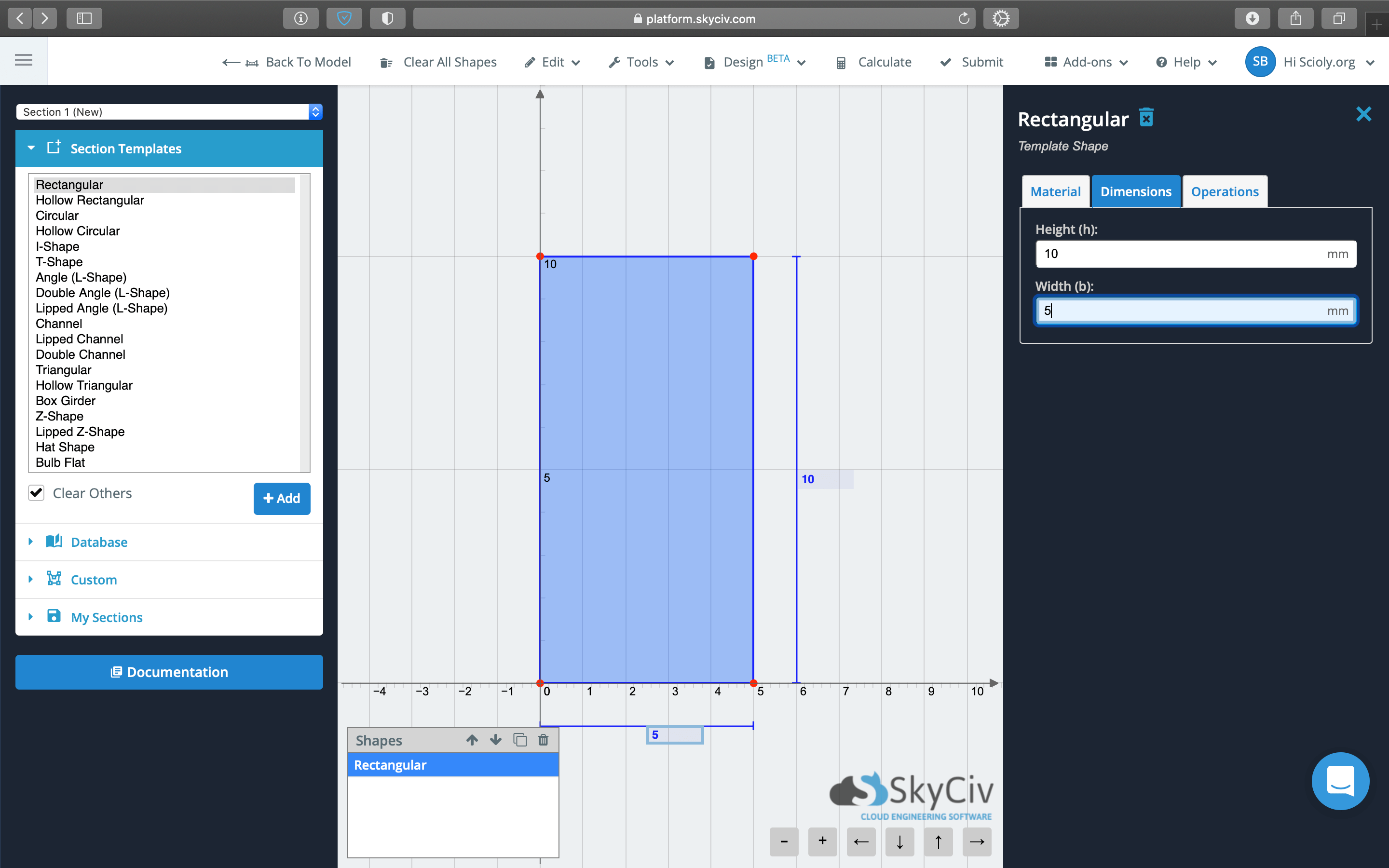
Task: Expand the My Sections panel
Action: click(30, 617)
